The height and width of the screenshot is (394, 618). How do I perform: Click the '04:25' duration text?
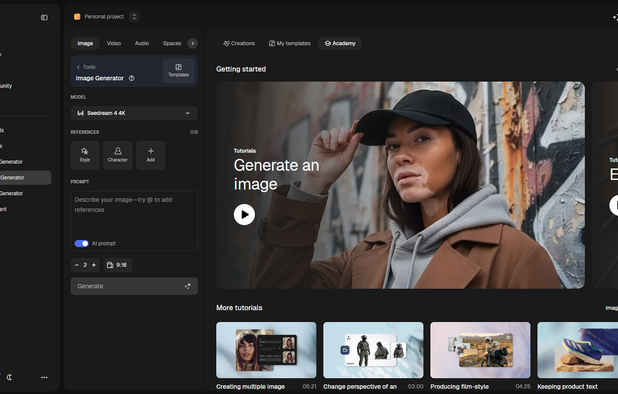click(x=523, y=387)
